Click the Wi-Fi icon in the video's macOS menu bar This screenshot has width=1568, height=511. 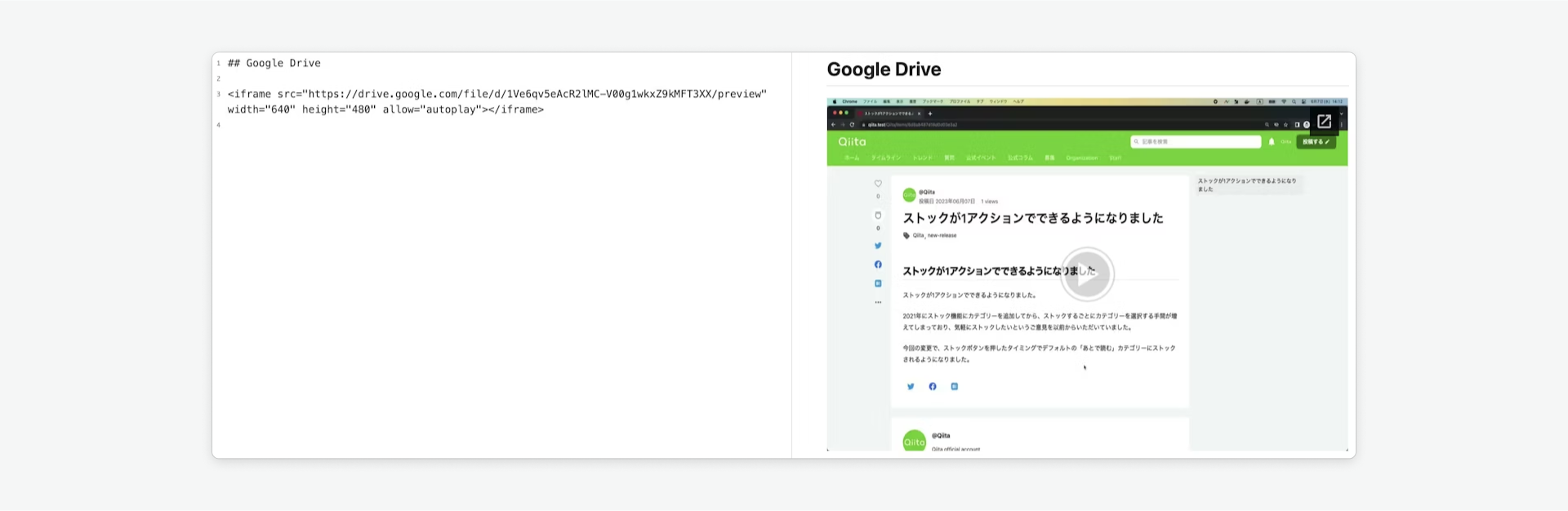(x=1284, y=101)
